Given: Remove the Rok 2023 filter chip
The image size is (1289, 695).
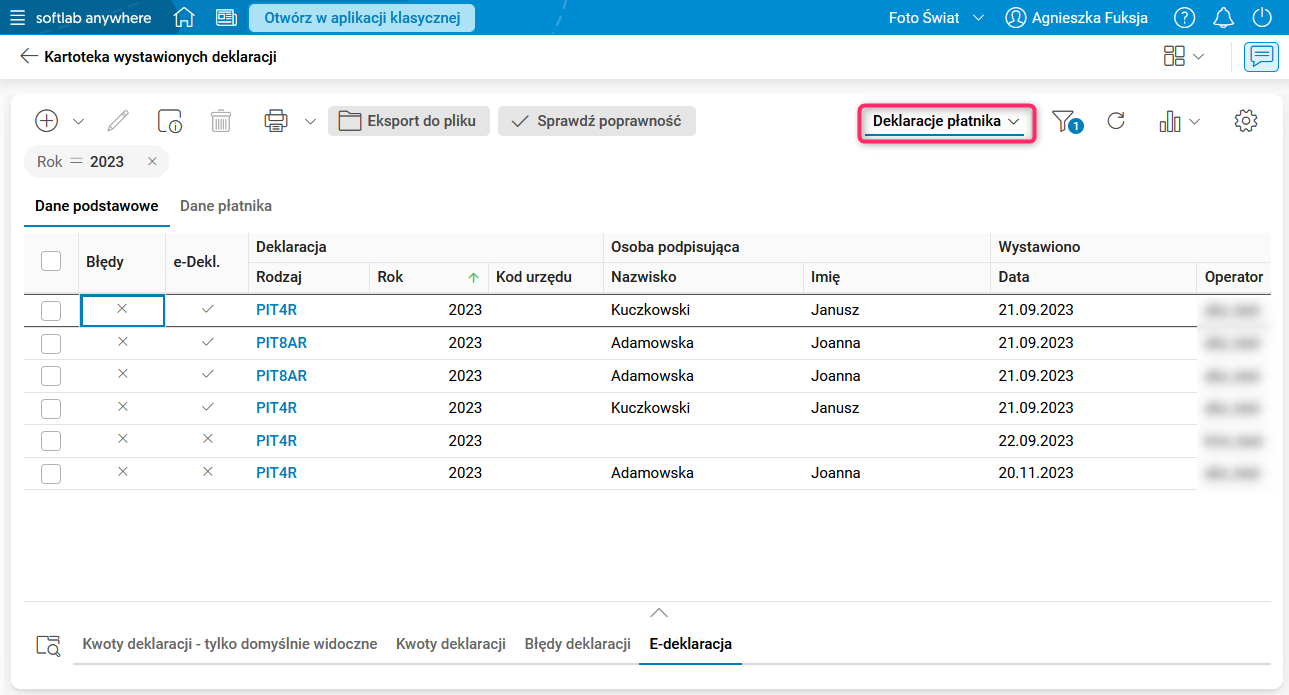Looking at the screenshot, I should tap(152, 162).
